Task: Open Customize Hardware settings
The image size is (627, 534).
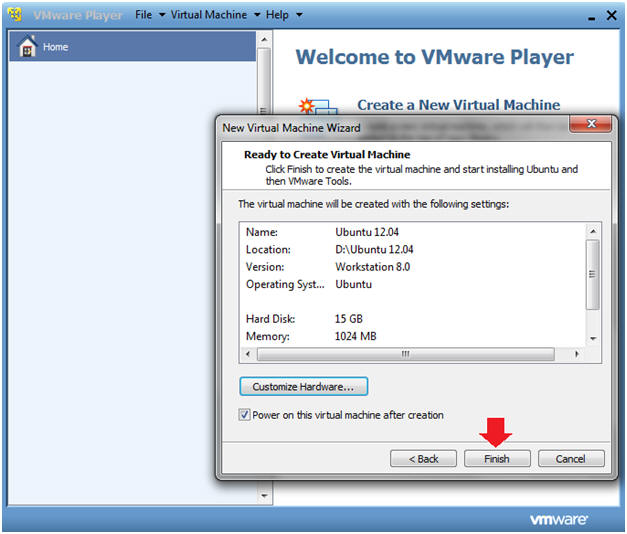Action: pyautogui.click(x=304, y=387)
